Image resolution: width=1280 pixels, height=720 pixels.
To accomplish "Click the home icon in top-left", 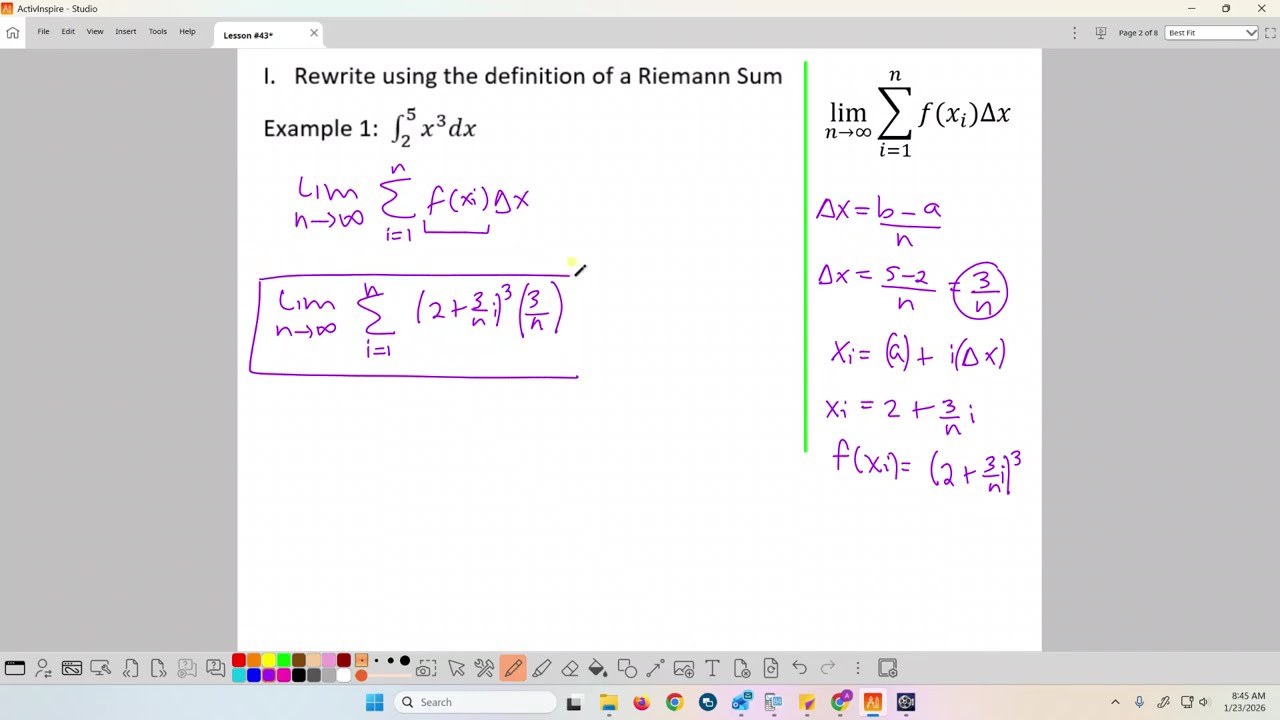I will coord(12,33).
